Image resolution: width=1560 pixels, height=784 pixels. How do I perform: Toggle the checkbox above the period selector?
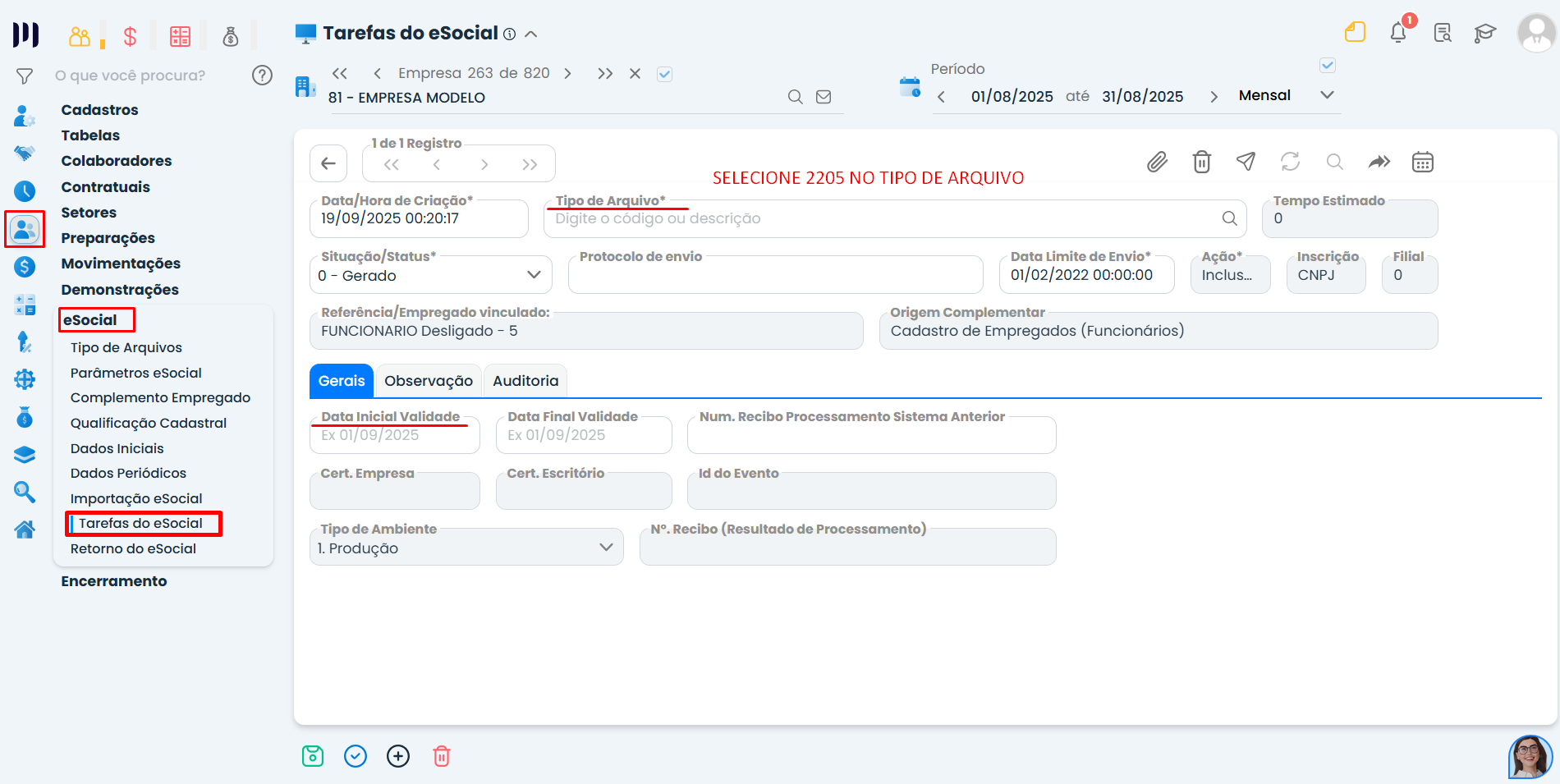point(1328,65)
